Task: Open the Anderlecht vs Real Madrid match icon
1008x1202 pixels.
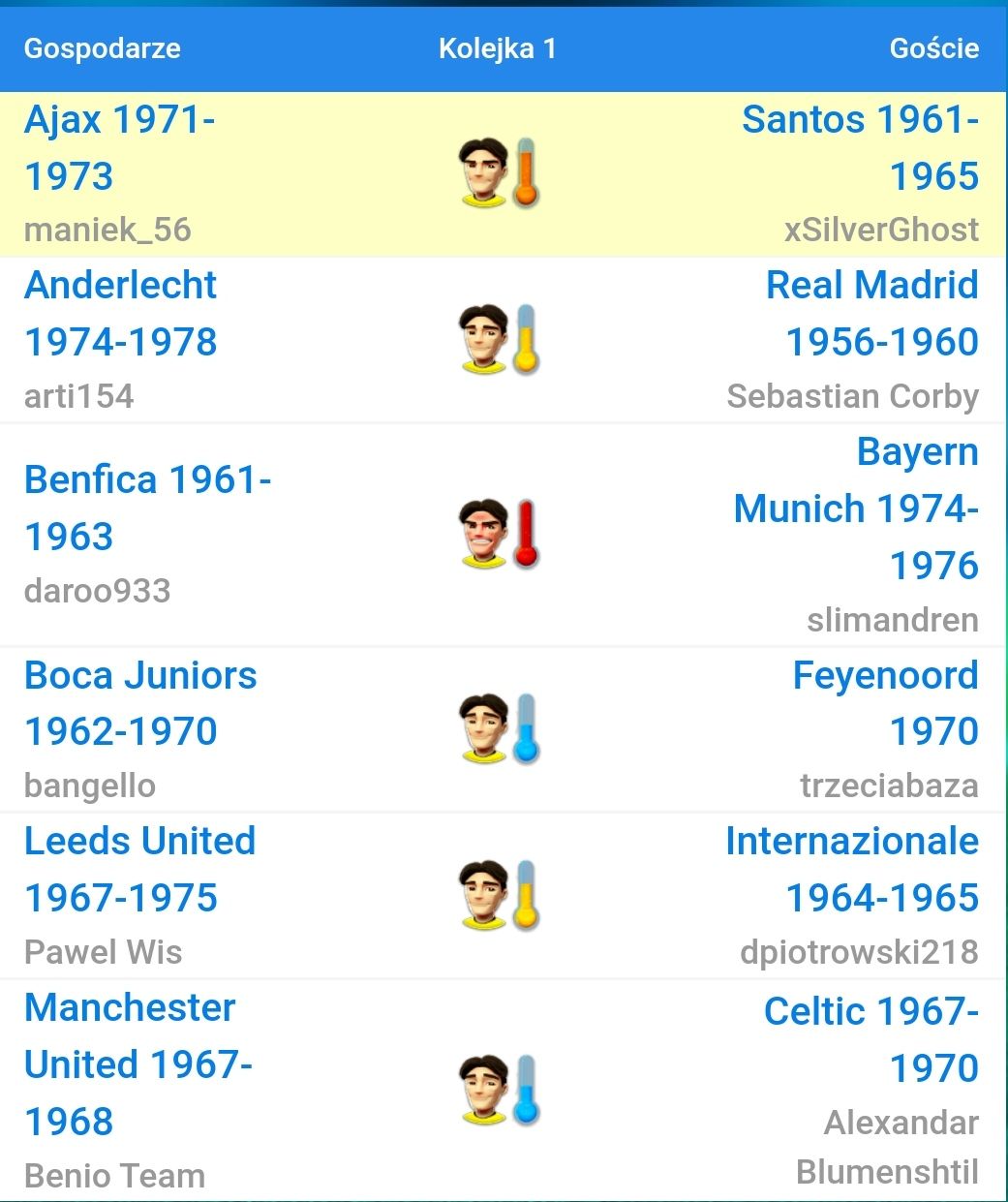Action: (499, 339)
